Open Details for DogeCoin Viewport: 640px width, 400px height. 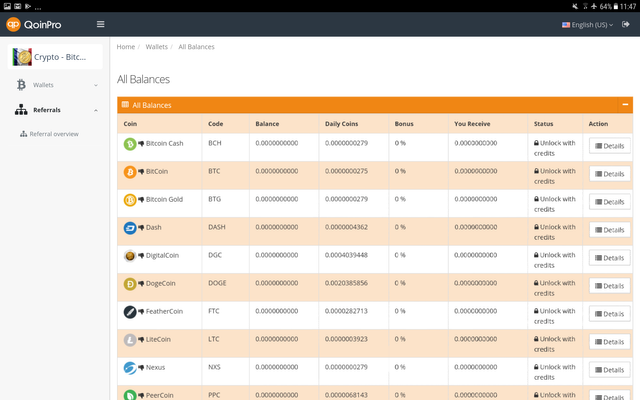coord(609,286)
